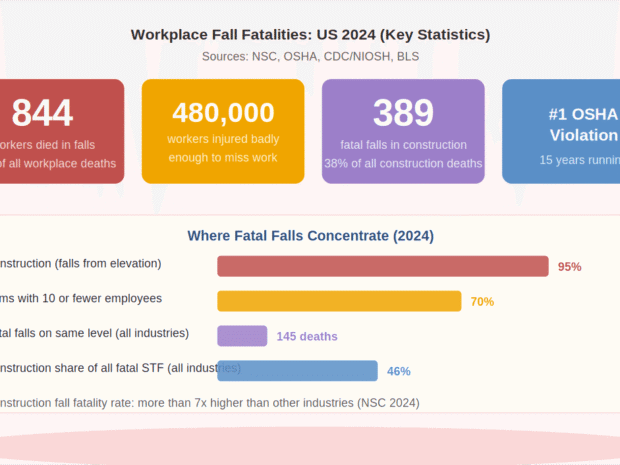Click the text 15 years running

[x=580, y=160]
